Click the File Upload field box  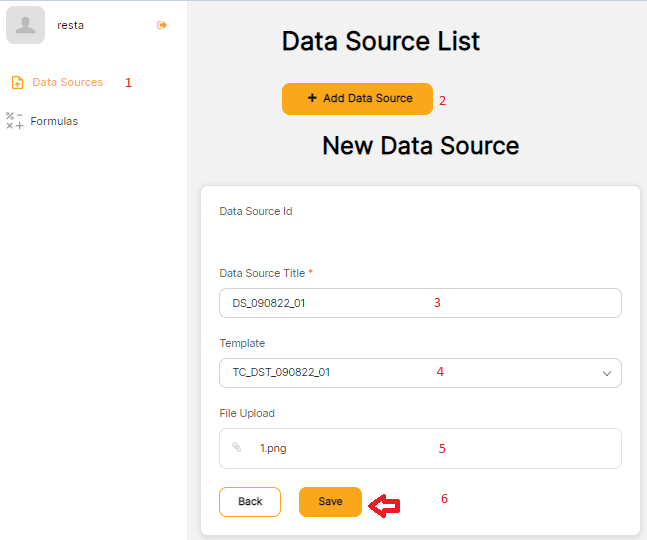(x=420, y=448)
